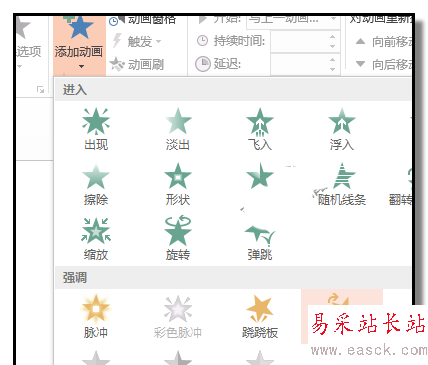Viewport: 428px width, 365px height.
Task: Decrease the 持续时间 duration value
Action: click(x=332, y=46)
